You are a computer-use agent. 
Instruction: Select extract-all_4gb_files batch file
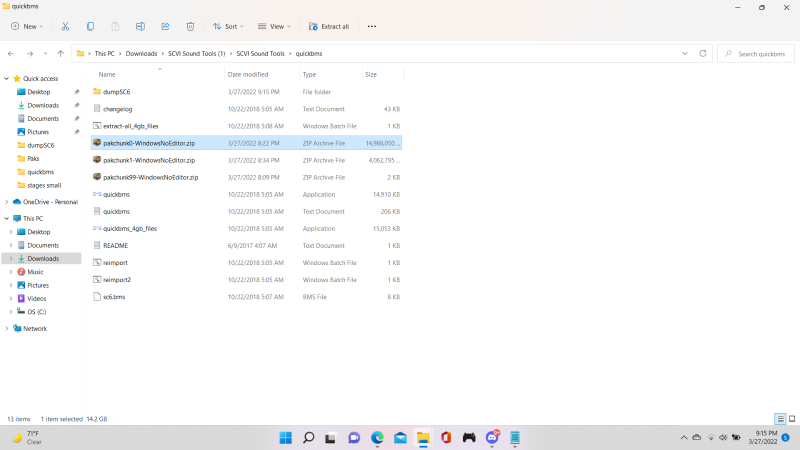pos(246,126)
